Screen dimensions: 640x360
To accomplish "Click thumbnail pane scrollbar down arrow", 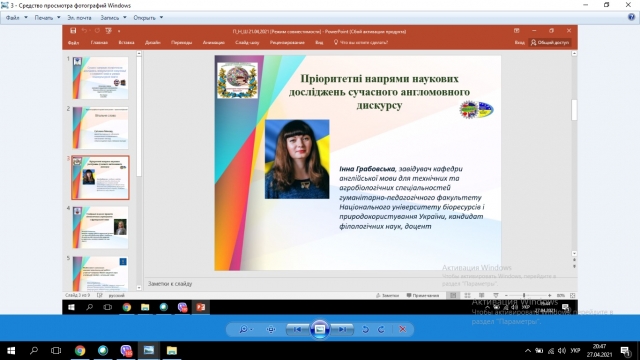I will (x=139, y=288).
